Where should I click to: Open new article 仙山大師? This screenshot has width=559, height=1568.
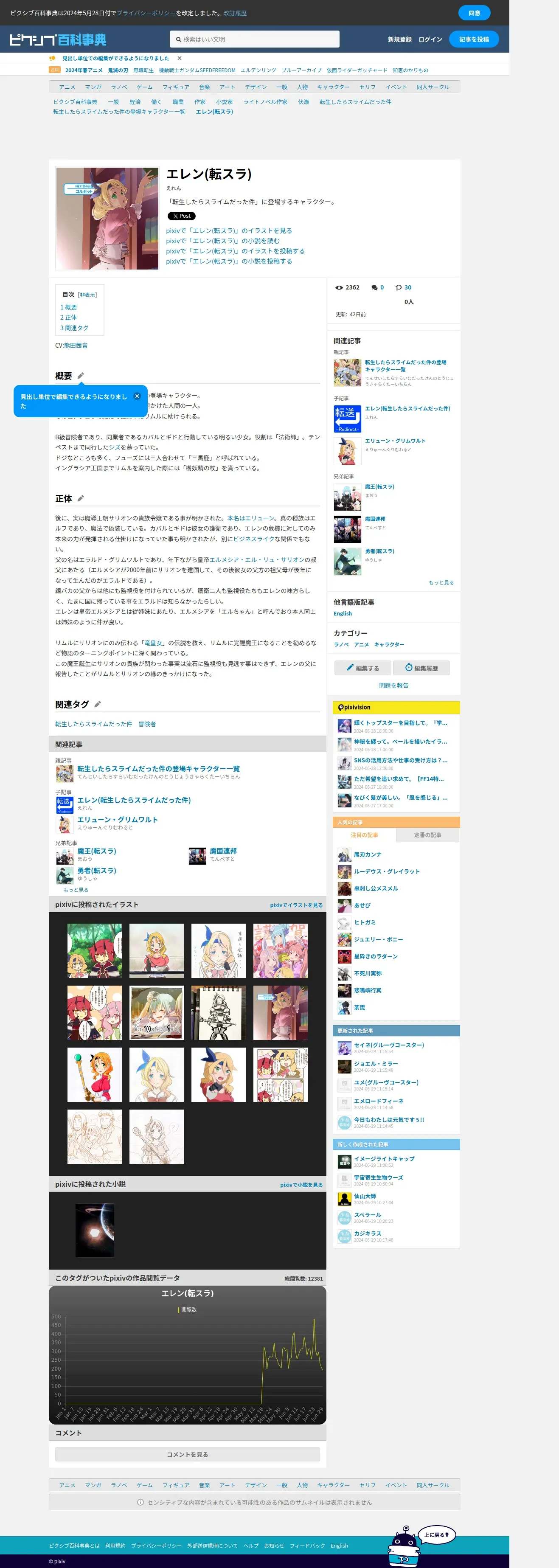(x=365, y=1196)
